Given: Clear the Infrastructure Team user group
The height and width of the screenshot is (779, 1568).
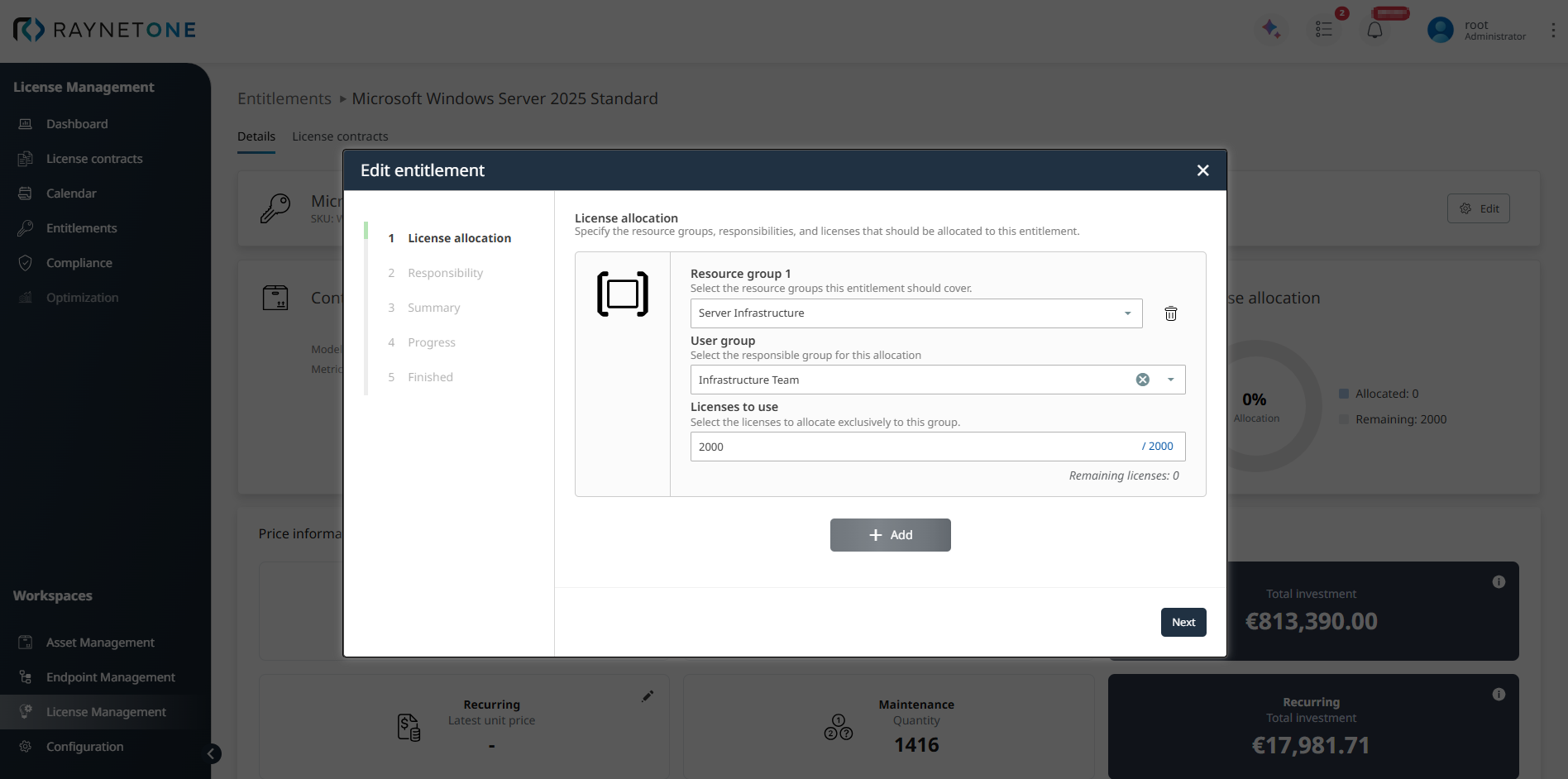Looking at the screenshot, I should tap(1143, 380).
